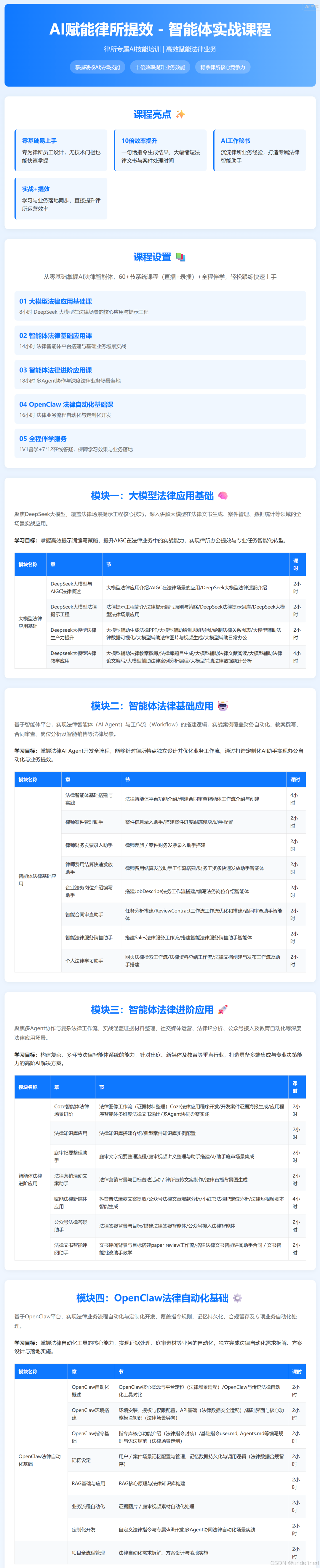The height and width of the screenshot is (1568, 320).
Task: Click the 庭审纪要整理助手 chapter cell
Action: [x=73, y=1156]
